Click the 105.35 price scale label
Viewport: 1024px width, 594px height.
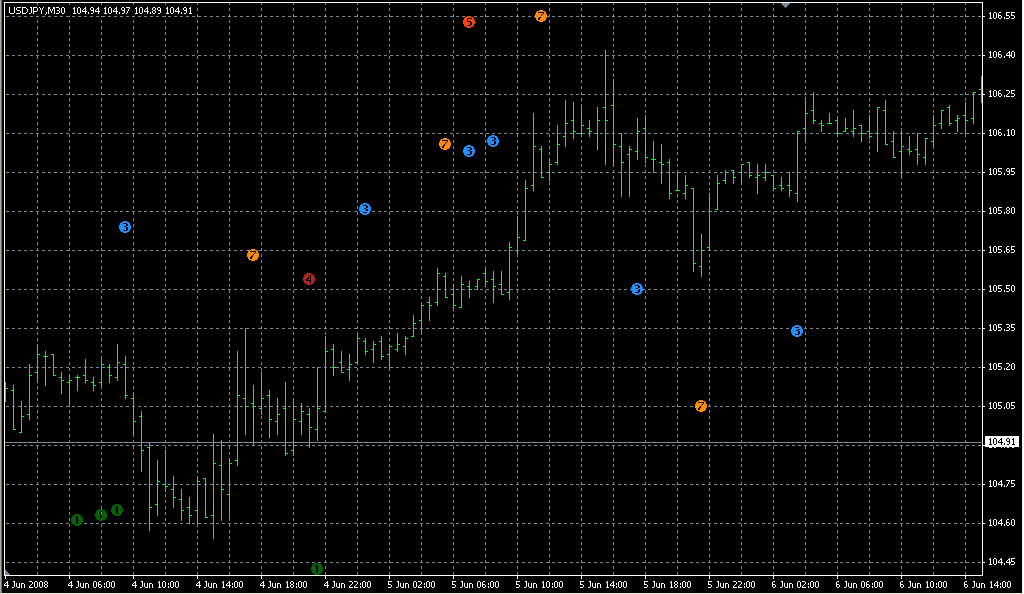click(1001, 328)
